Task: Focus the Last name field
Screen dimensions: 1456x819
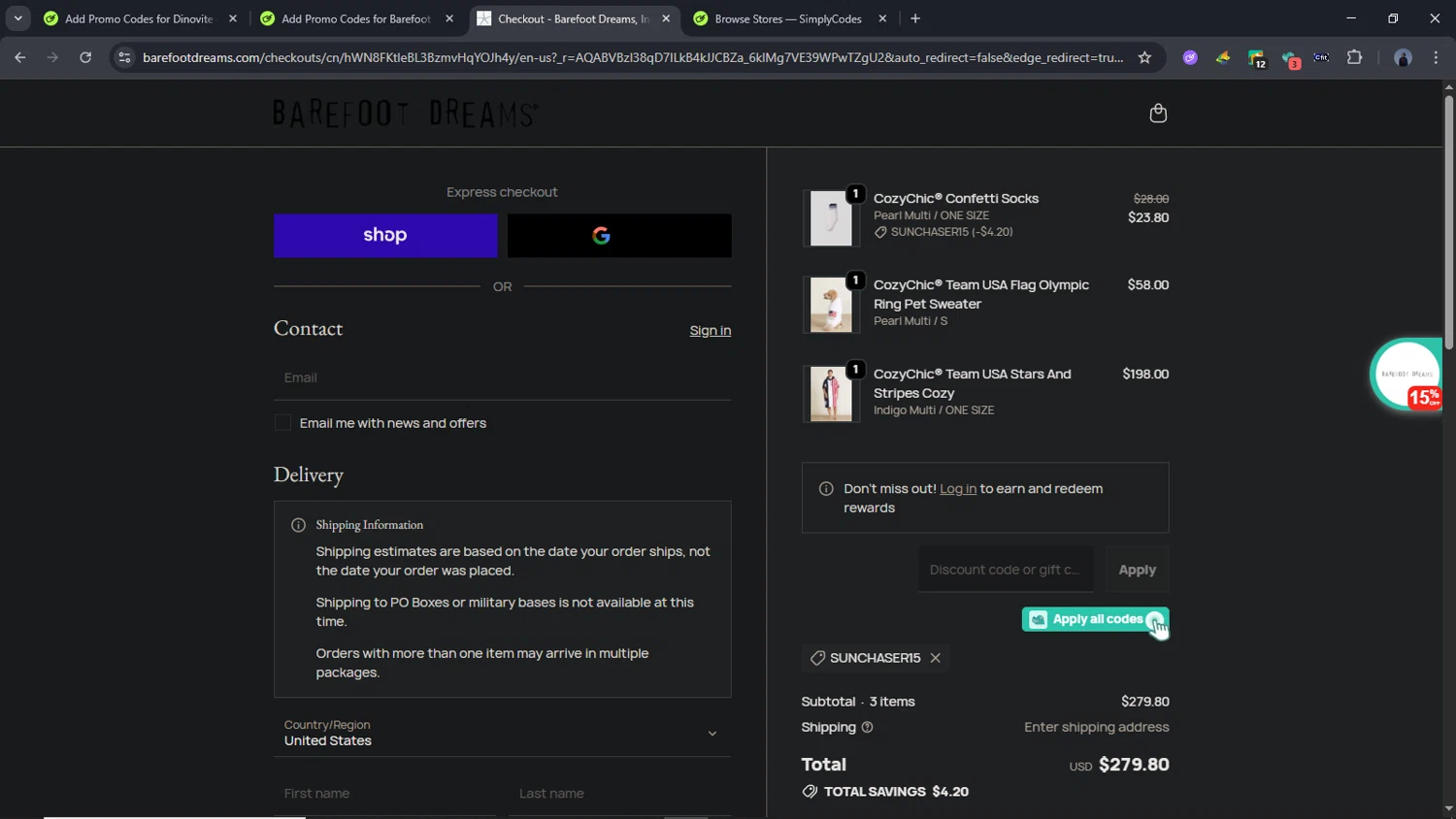Action: point(620,794)
